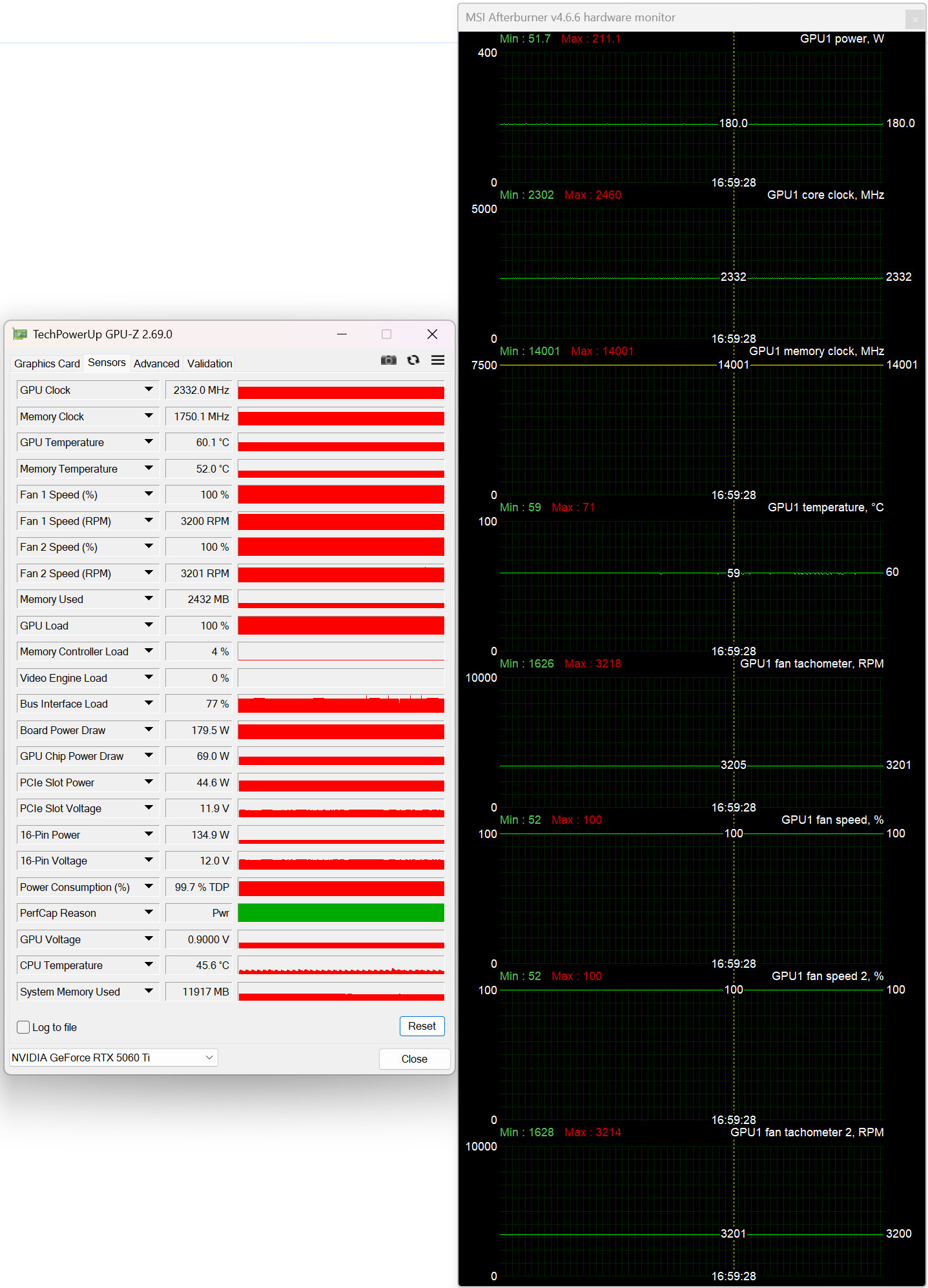Switch to the Graphics Card tab
Viewport: 928px width, 1288px height.
tap(47, 363)
